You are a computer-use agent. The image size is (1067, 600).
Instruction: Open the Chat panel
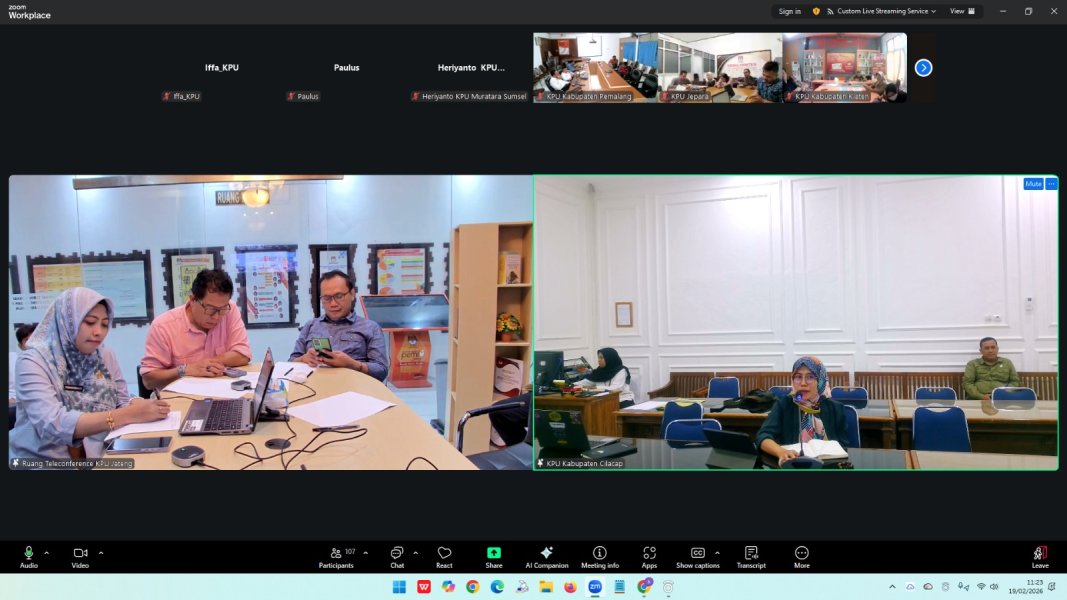[397, 556]
